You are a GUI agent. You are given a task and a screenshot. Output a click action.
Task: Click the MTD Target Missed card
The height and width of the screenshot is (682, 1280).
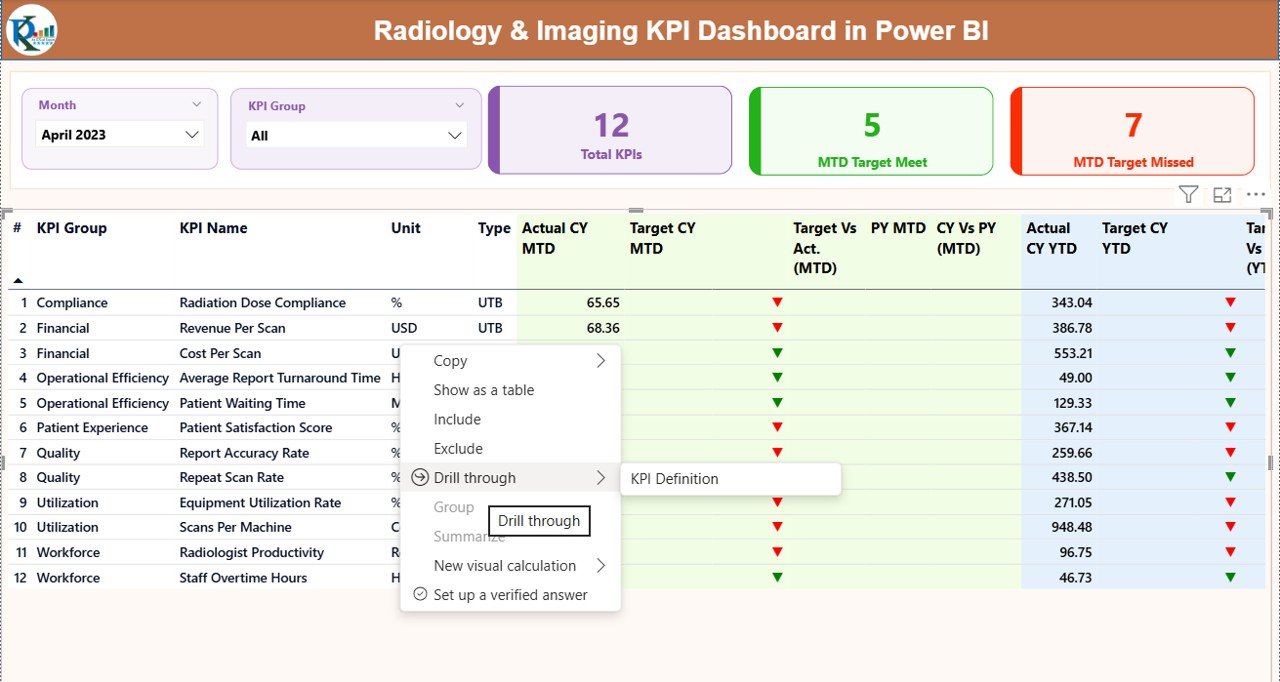tap(1132, 131)
